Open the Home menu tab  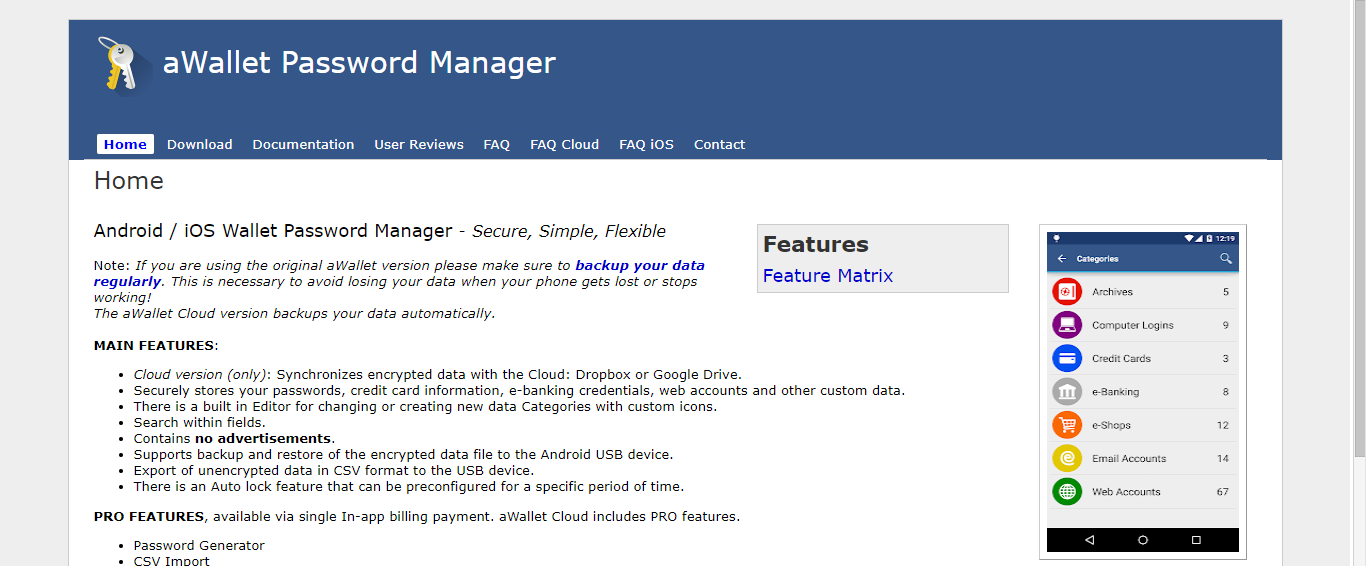click(125, 144)
